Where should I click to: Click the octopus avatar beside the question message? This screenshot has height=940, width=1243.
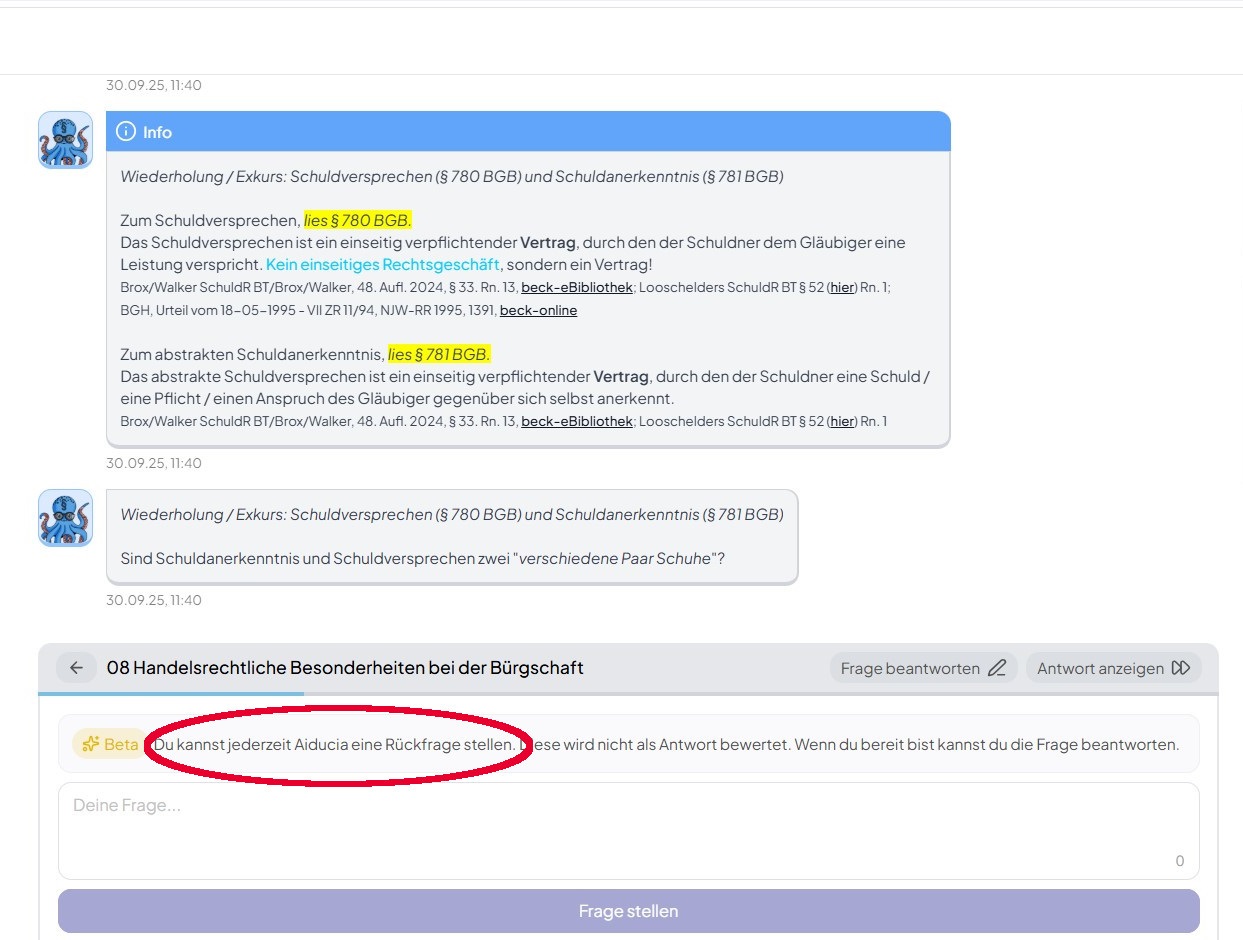[x=65, y=517]
